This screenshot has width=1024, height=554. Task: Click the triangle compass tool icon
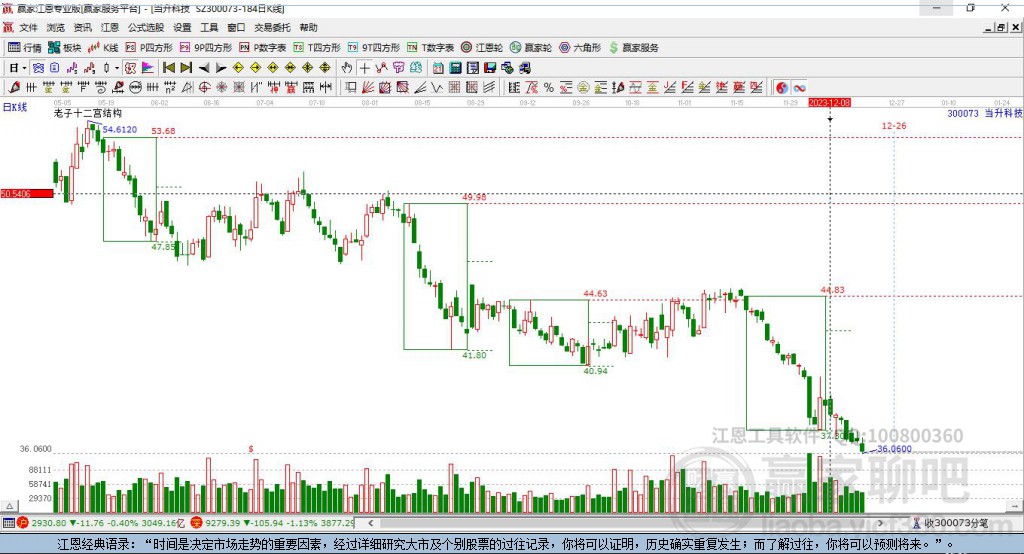point(187,88)
